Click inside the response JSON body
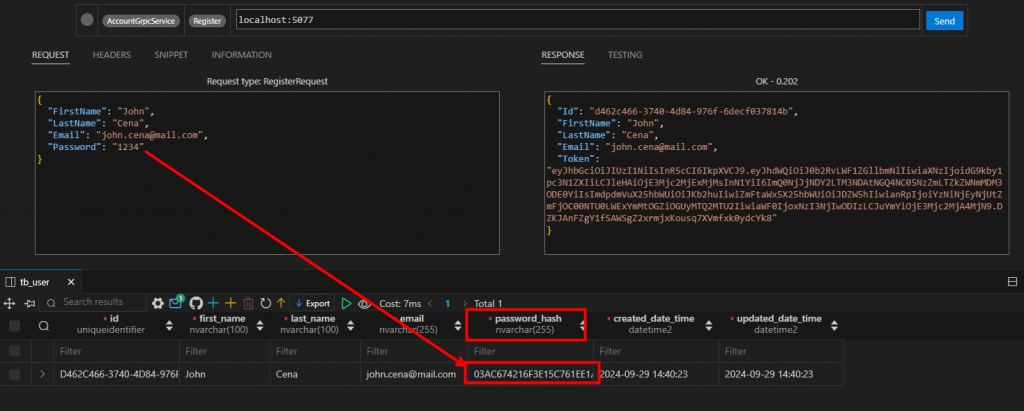This screenshot has width=1024, height=411. pos(776,173)
